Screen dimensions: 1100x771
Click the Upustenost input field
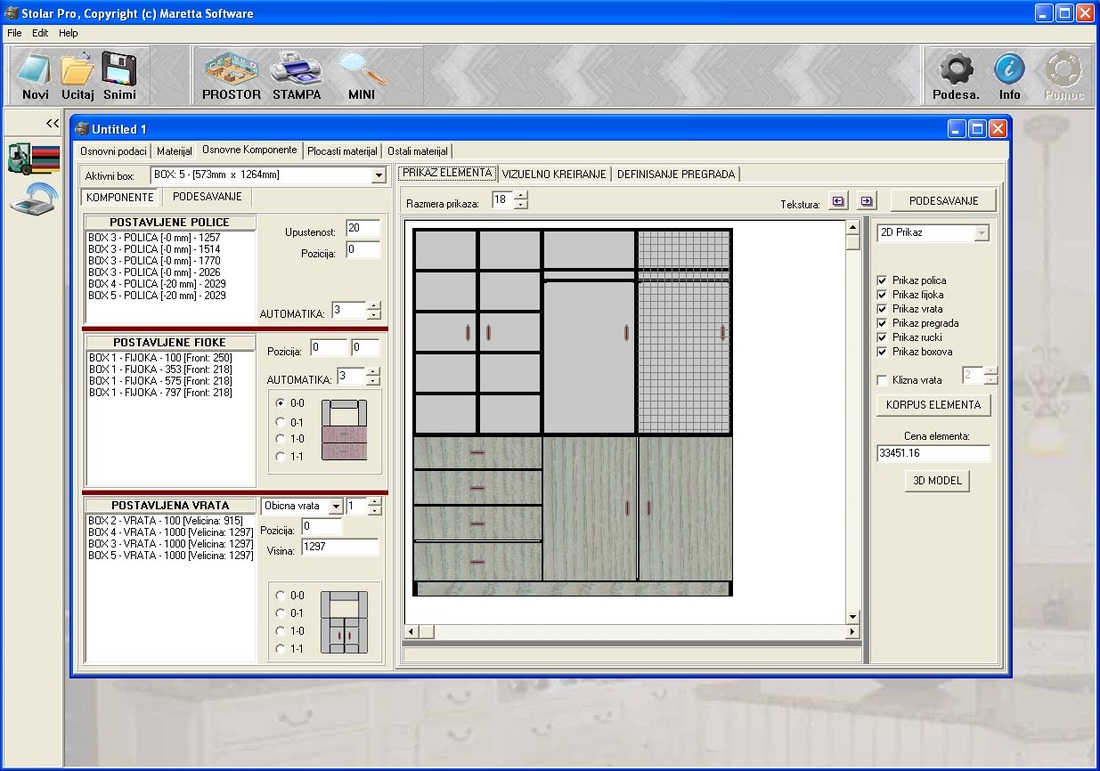click(362, 229)
